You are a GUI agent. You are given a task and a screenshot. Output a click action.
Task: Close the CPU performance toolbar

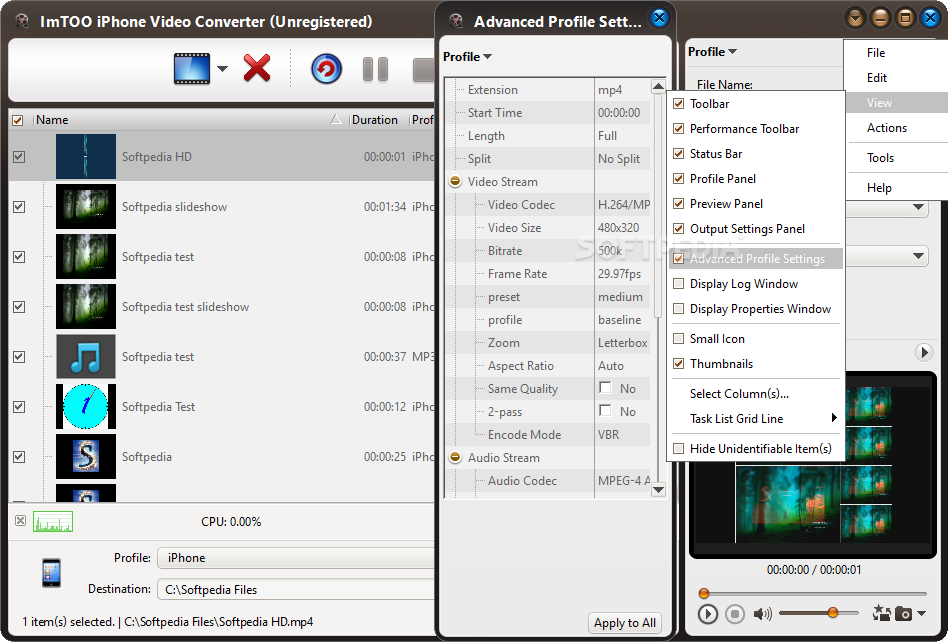click(x=21, y=520)
